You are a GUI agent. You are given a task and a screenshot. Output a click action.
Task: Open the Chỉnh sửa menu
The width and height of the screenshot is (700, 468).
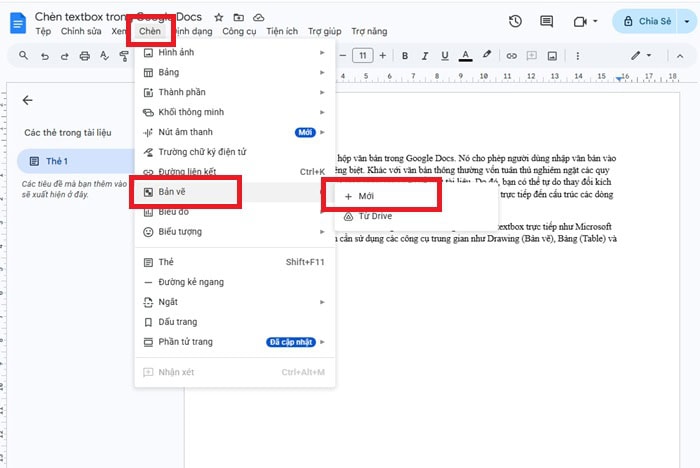[x=81, y=31]
